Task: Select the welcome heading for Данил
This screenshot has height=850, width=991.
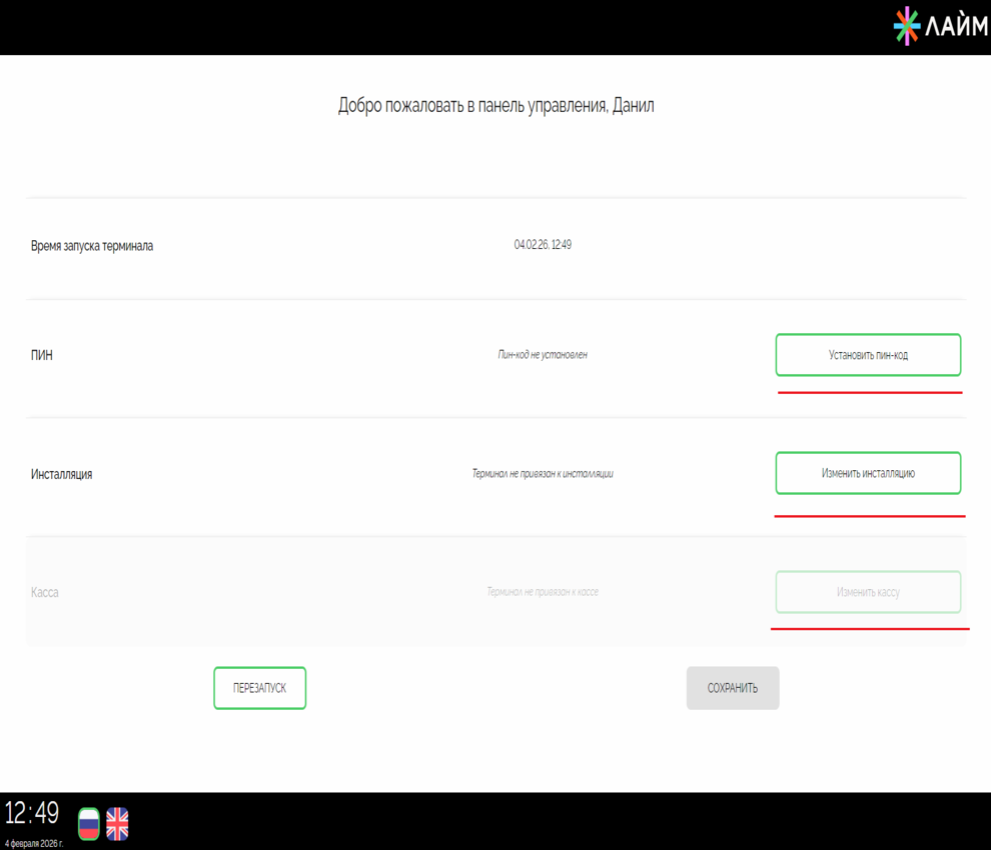Action: (496, 106)
